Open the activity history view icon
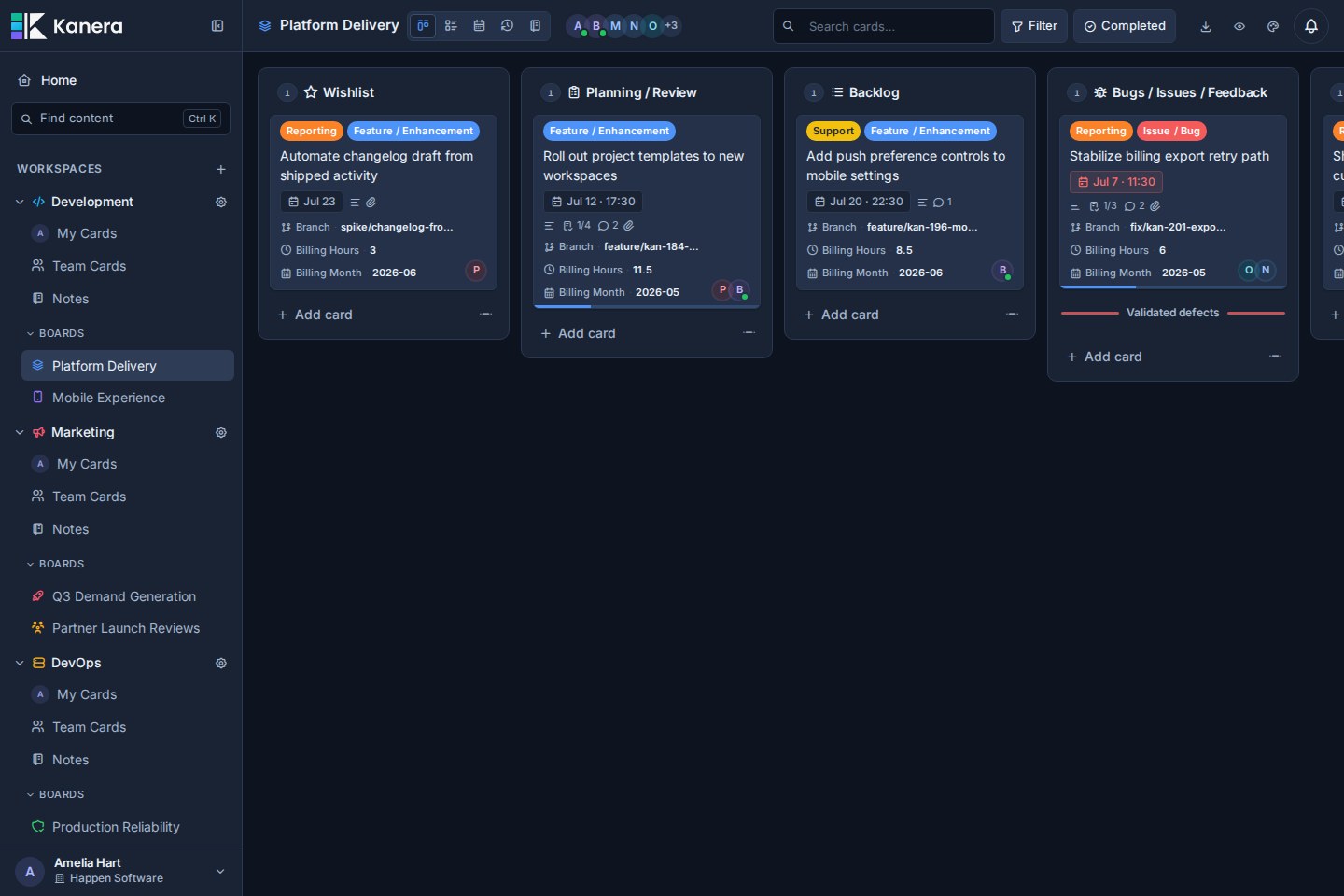This screenshot has height=896, width=1344. (507, 26)
